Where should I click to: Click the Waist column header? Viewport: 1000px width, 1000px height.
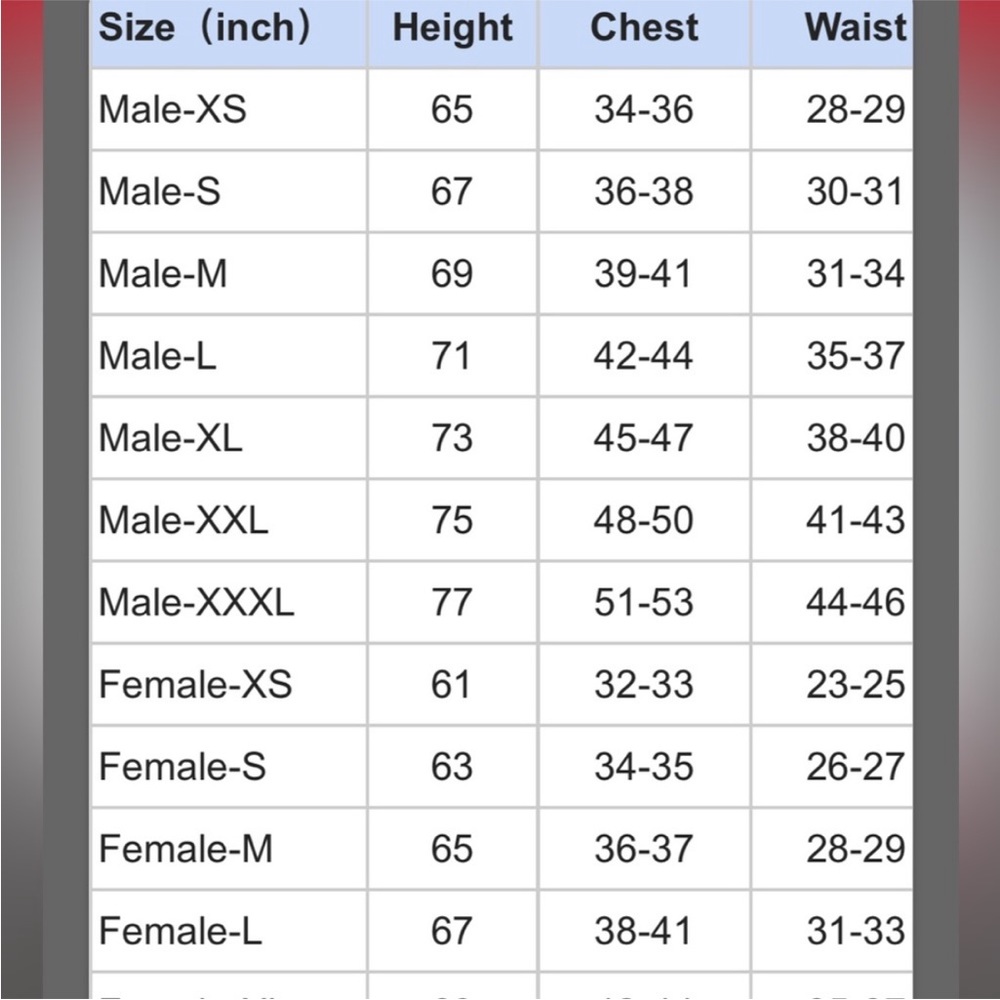pos(855,28)
